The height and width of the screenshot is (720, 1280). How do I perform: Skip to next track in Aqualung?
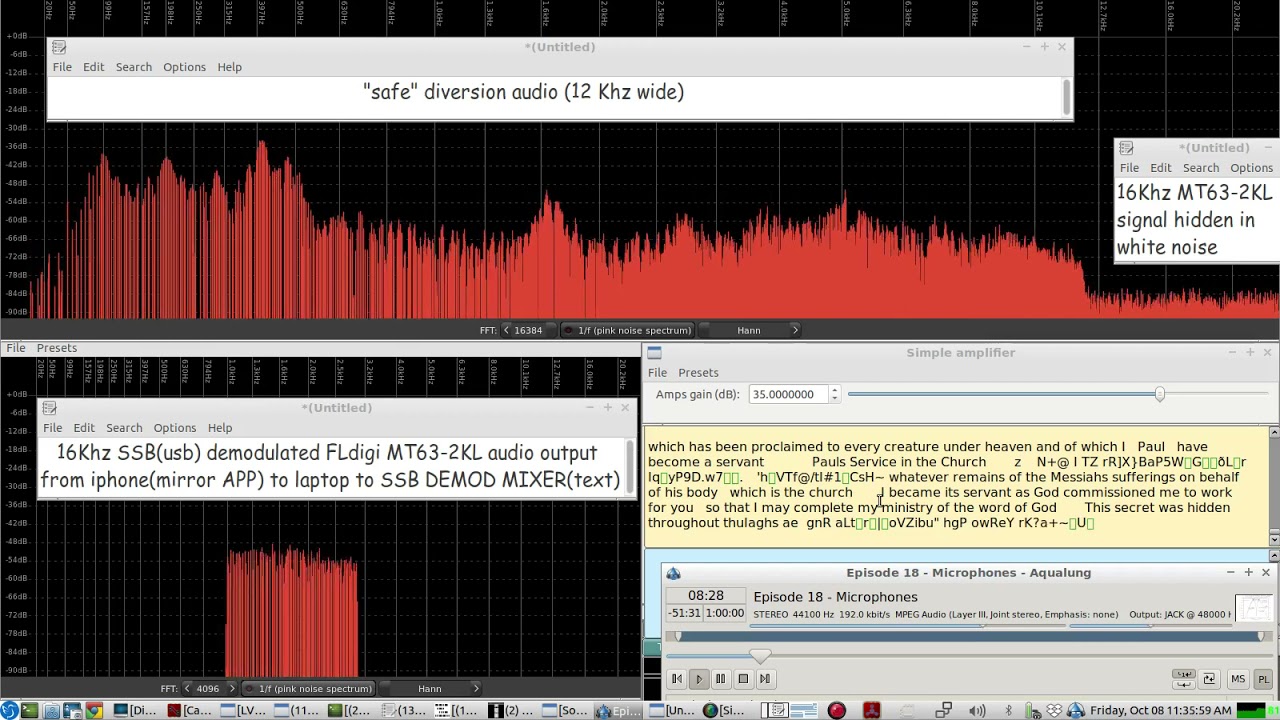tap(765, 679)
